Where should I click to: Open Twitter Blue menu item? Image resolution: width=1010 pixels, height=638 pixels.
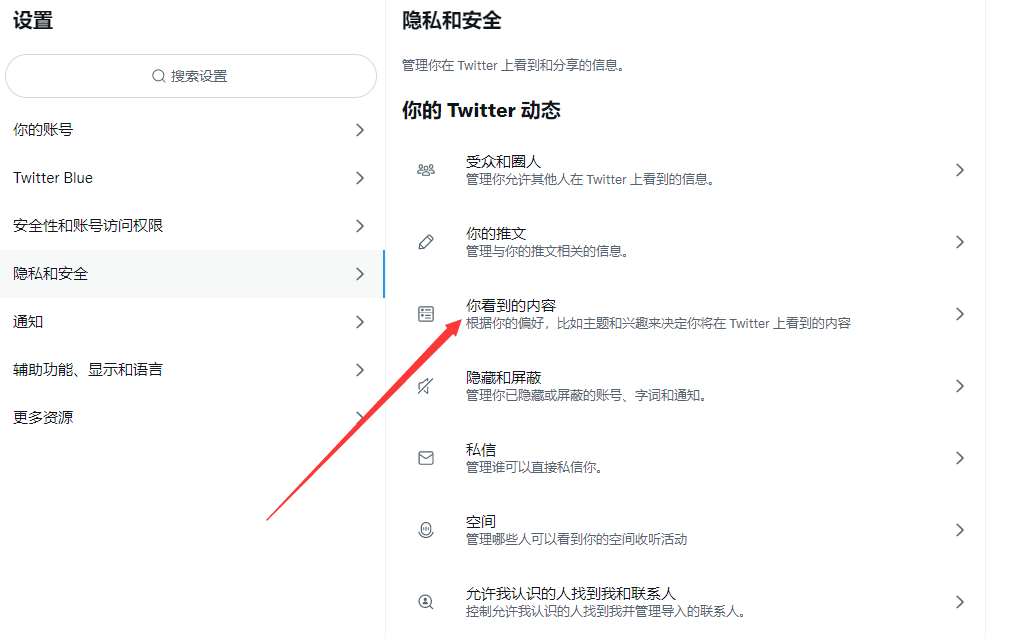click(192, 178)
